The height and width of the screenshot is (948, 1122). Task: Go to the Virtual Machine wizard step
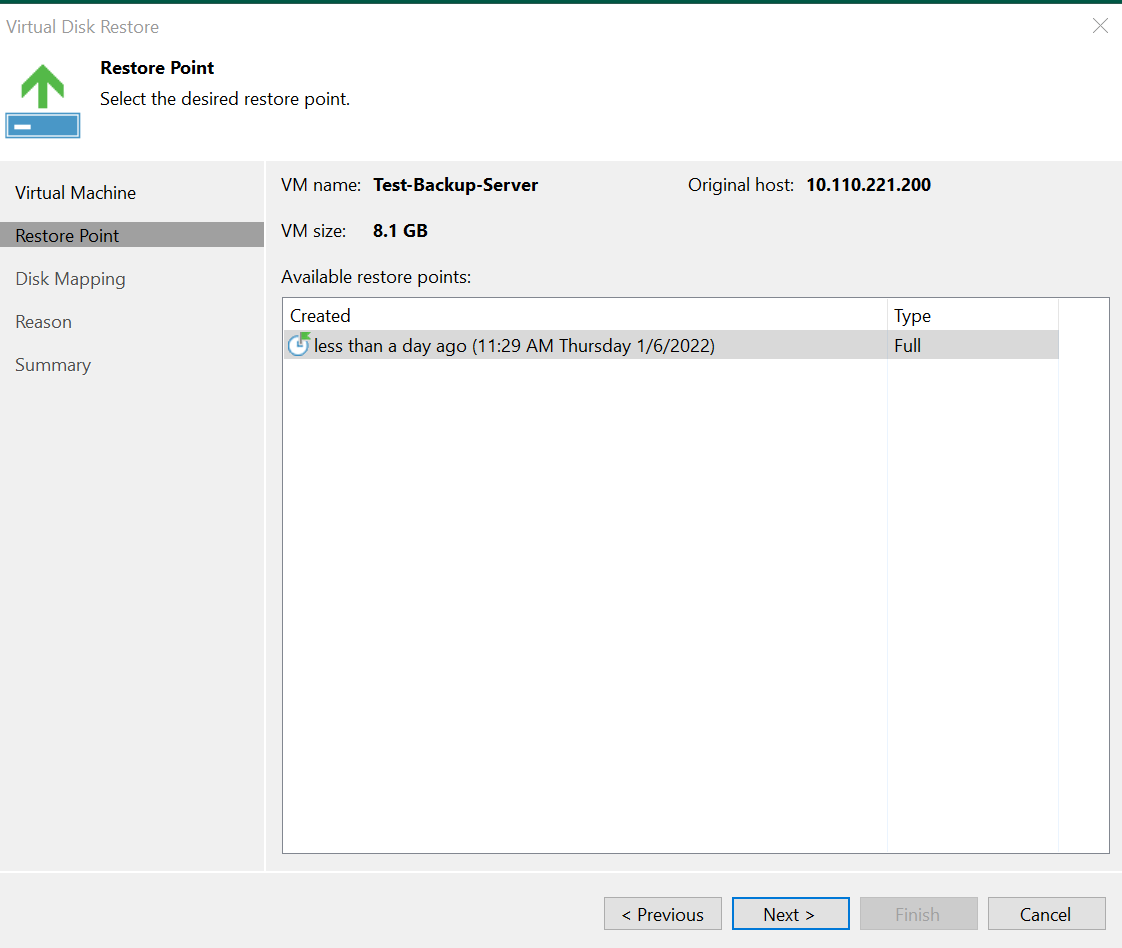[76, 193]
